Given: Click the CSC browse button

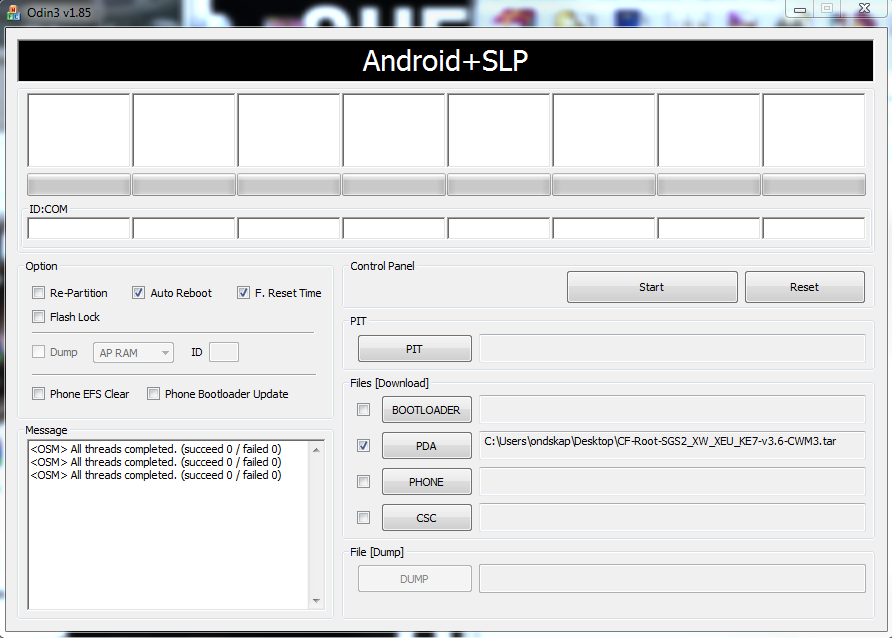Looking at the screenshot, I should coord(427,518).
